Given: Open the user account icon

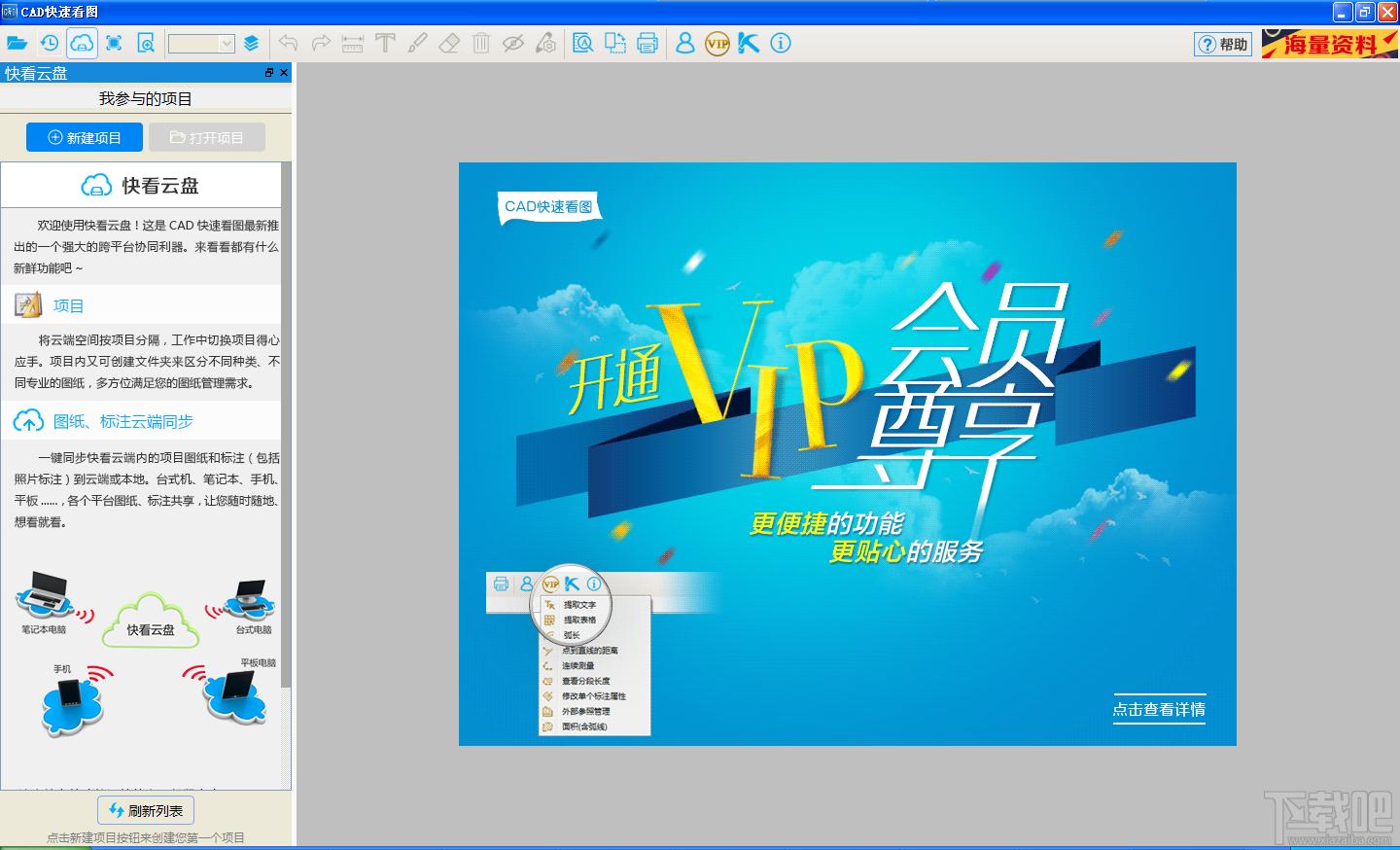Looking at the screenshot, I should coord(684,43).
